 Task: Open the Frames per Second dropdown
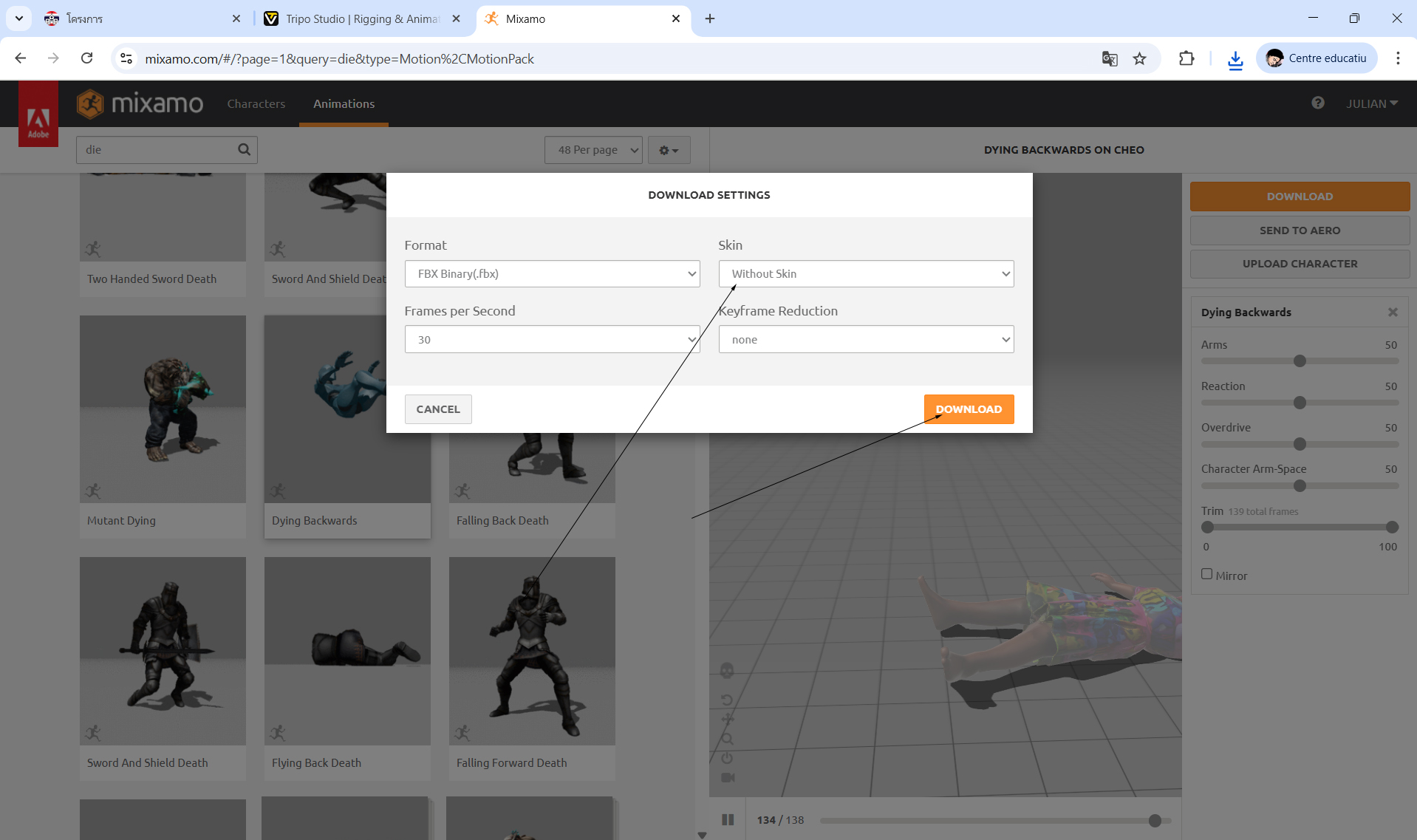(x=552, y=340)
